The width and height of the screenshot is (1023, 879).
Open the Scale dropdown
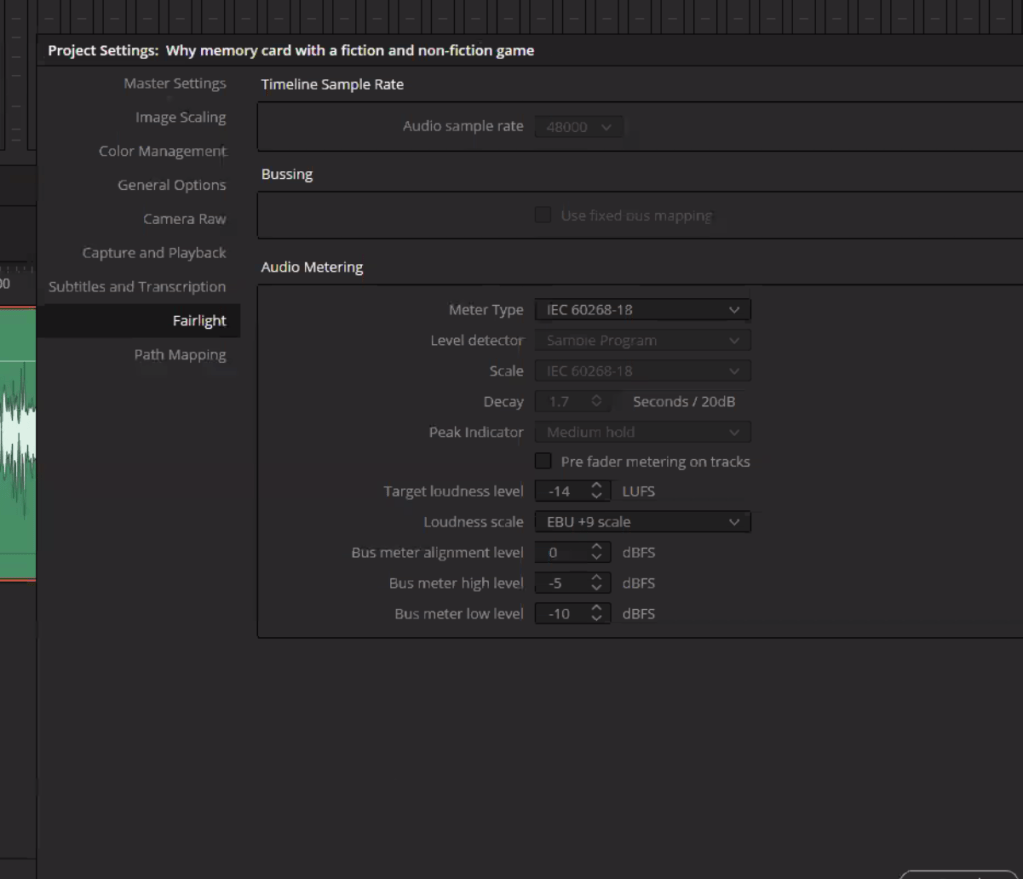click(x=643, y=371)
